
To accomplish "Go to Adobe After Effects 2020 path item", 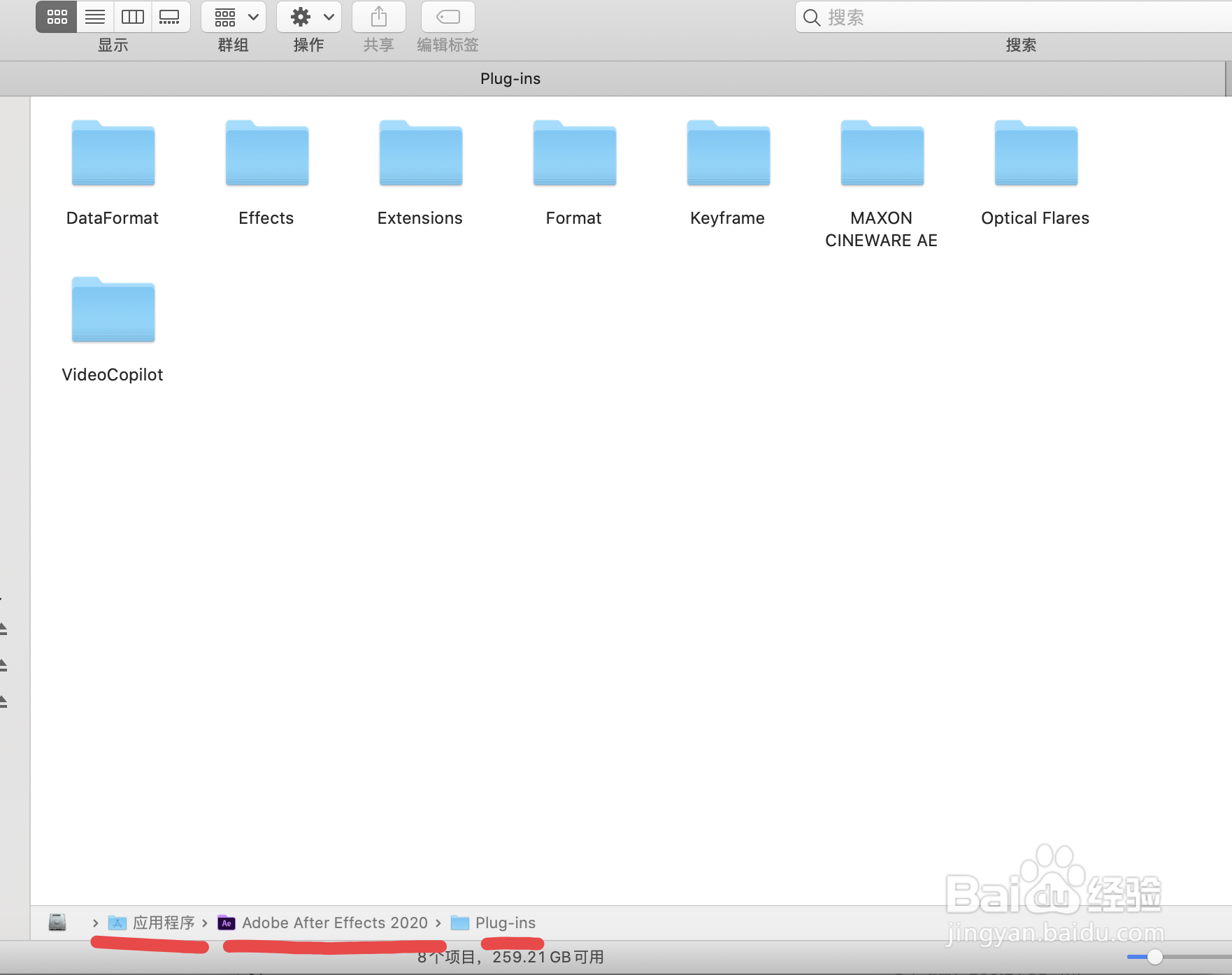I will [322, 923].
